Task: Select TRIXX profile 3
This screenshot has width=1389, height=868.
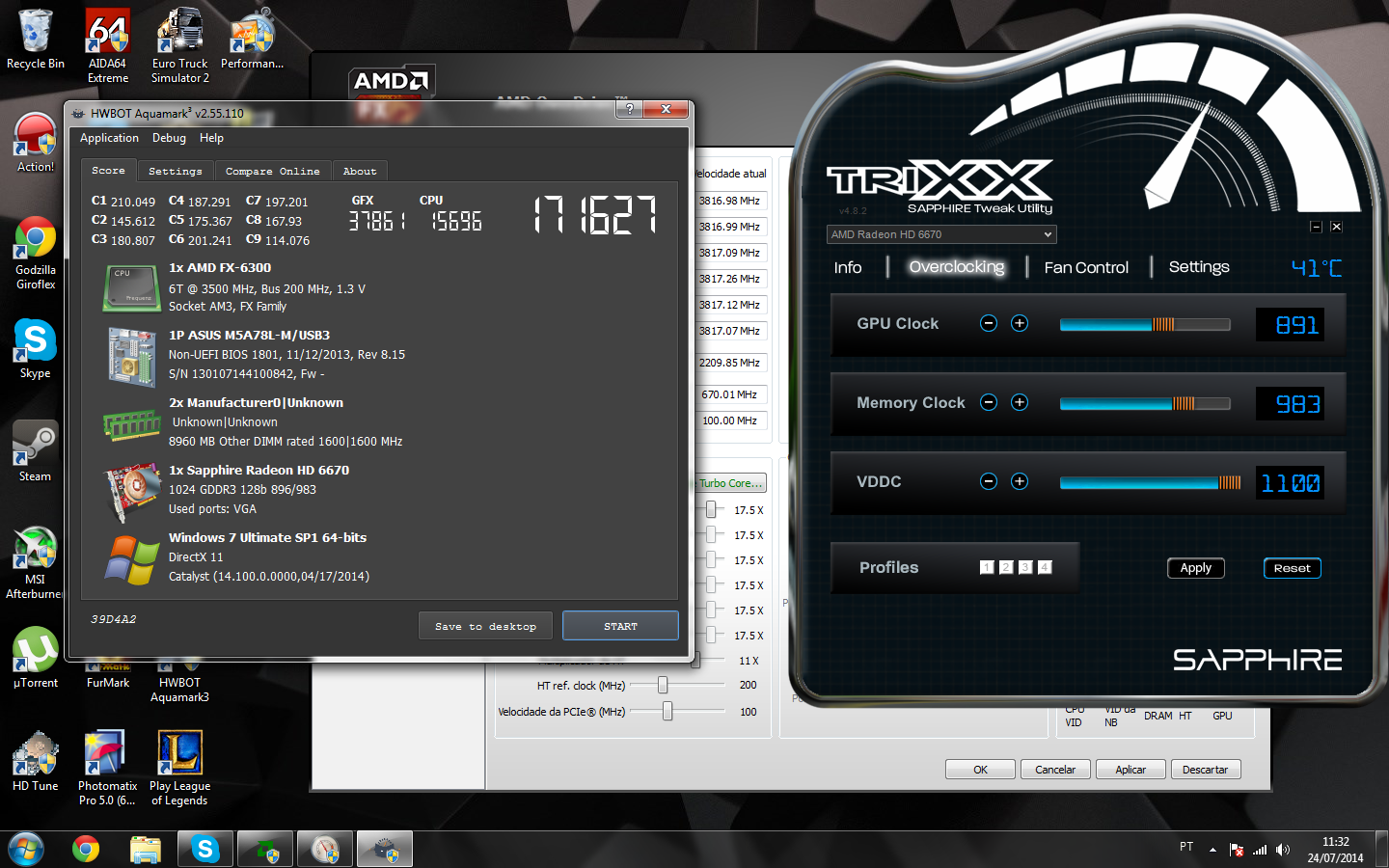Action: 1025,567
